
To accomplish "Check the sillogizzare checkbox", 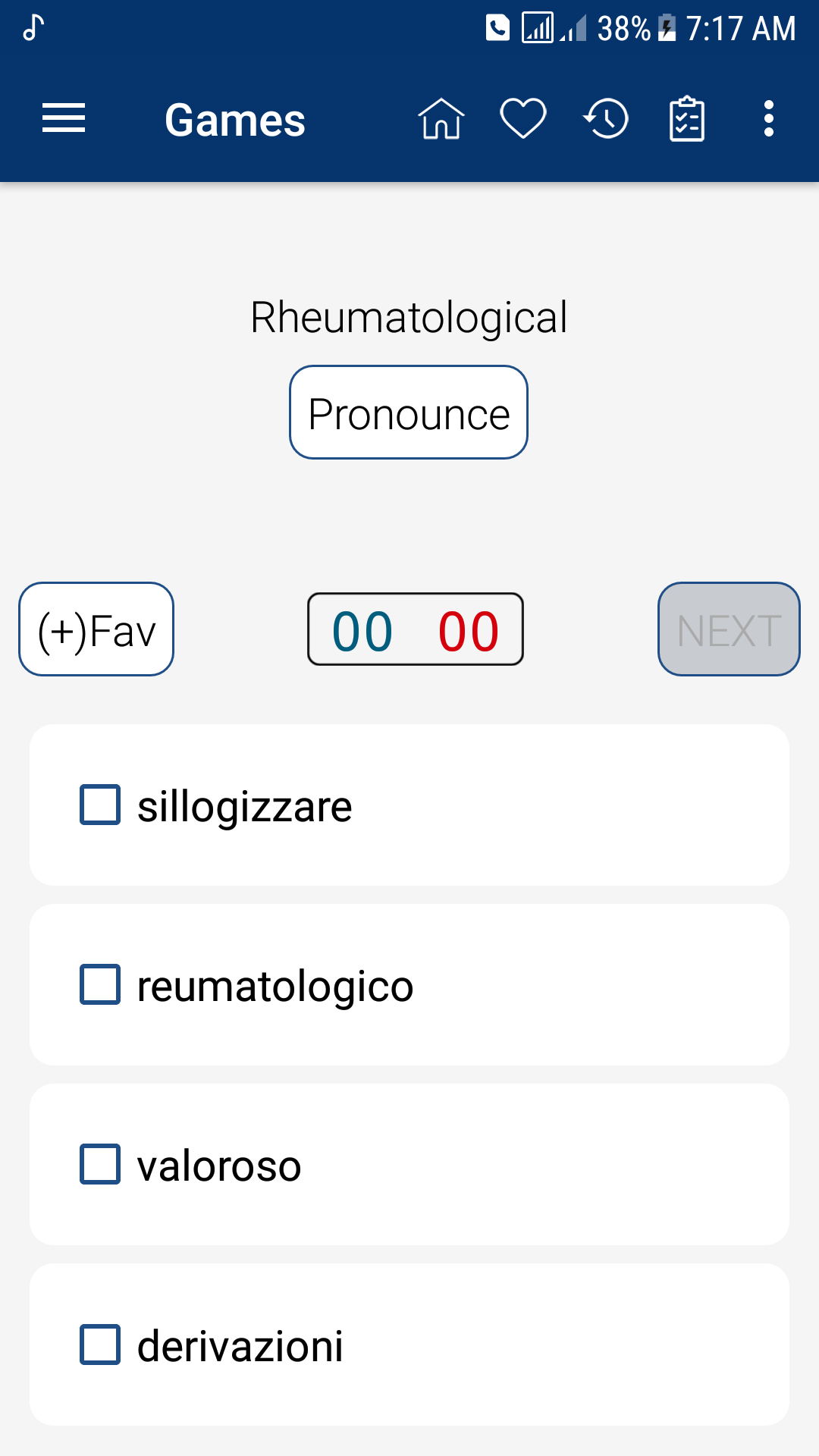I will 100,805.
